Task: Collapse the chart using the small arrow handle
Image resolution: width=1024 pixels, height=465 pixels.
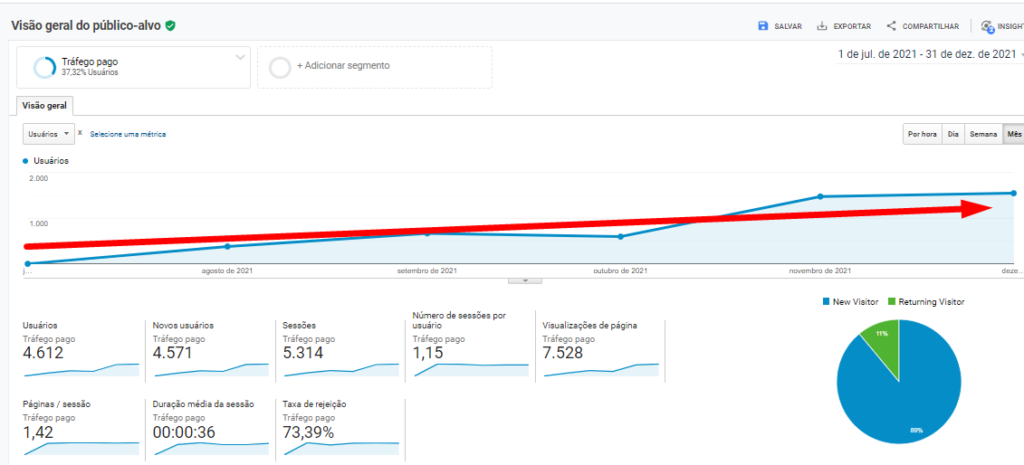Action: pyautogui.click(x=524, y=280)
